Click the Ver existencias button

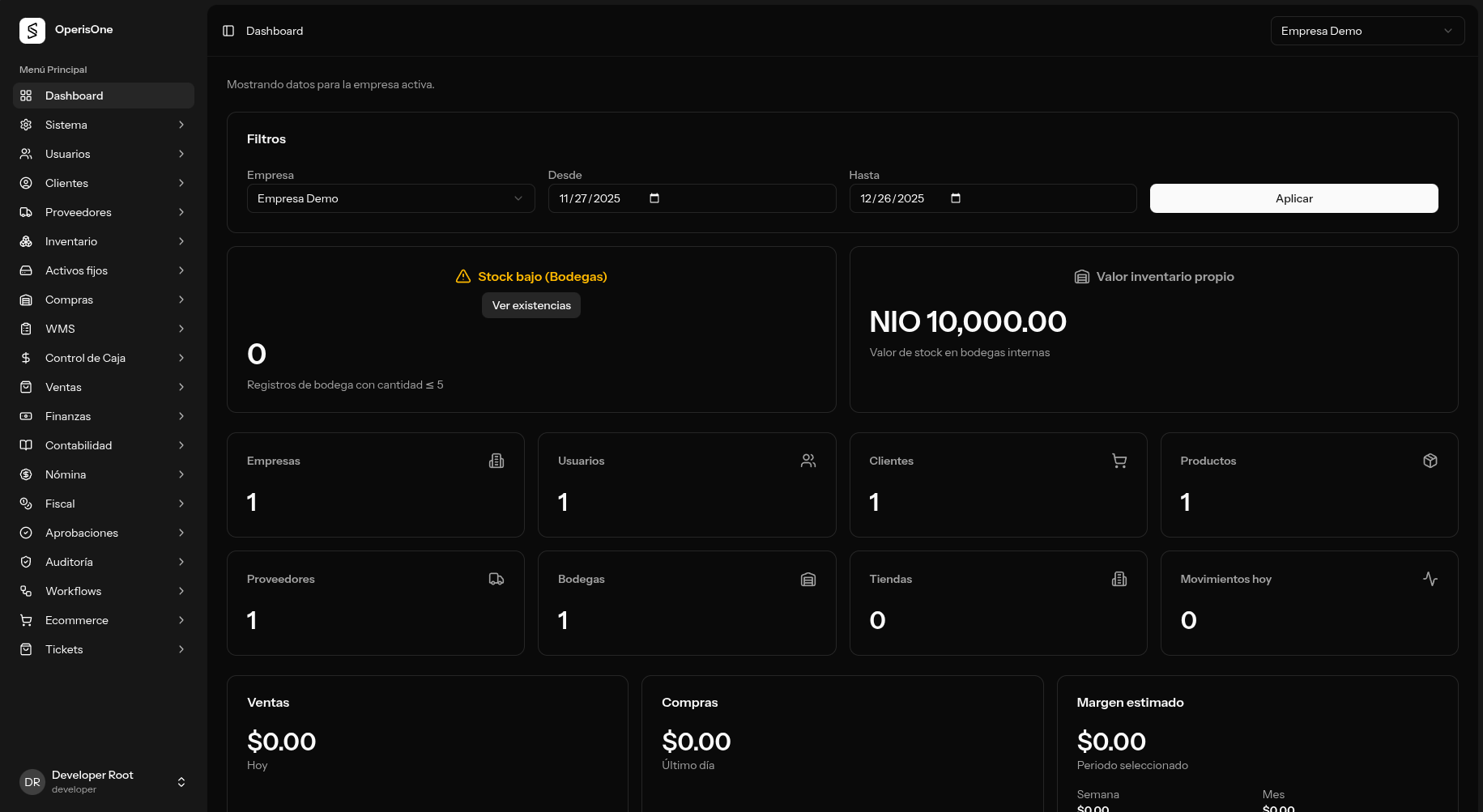click(x=531, y=305)
